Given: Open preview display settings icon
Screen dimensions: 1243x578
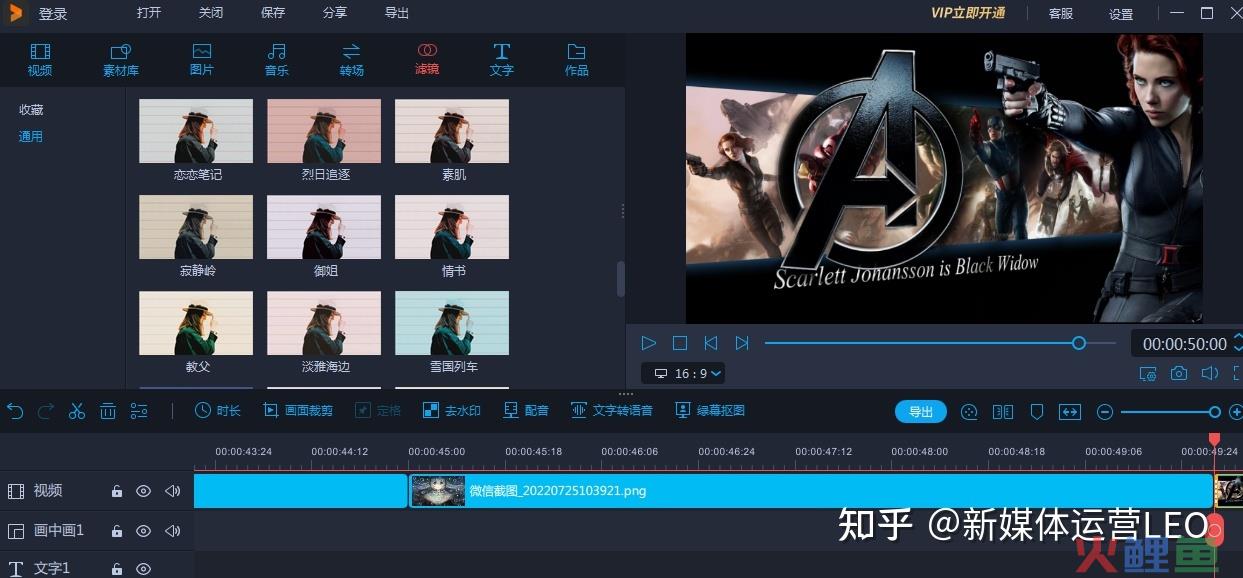Looking at the screenshot, I should pyautogui.click(x=1148, y=373).
